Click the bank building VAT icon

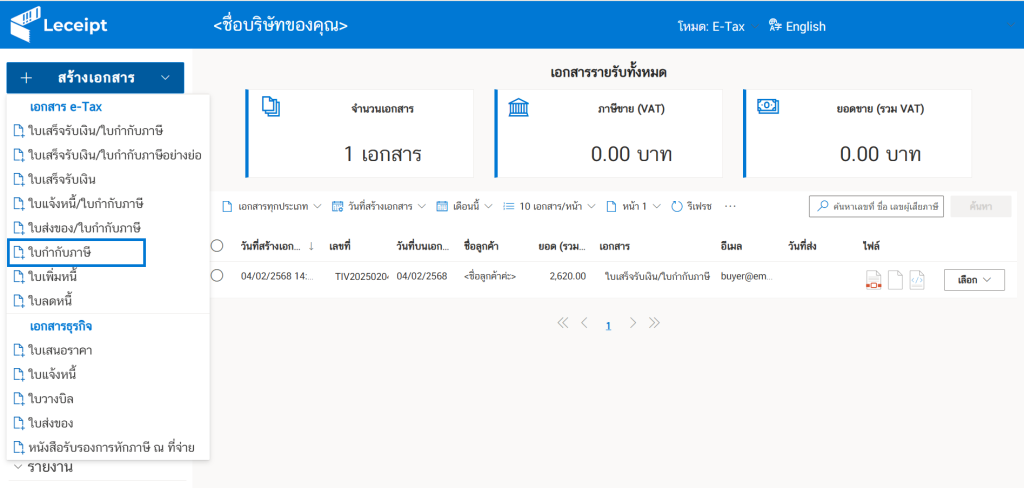(519, 107)
